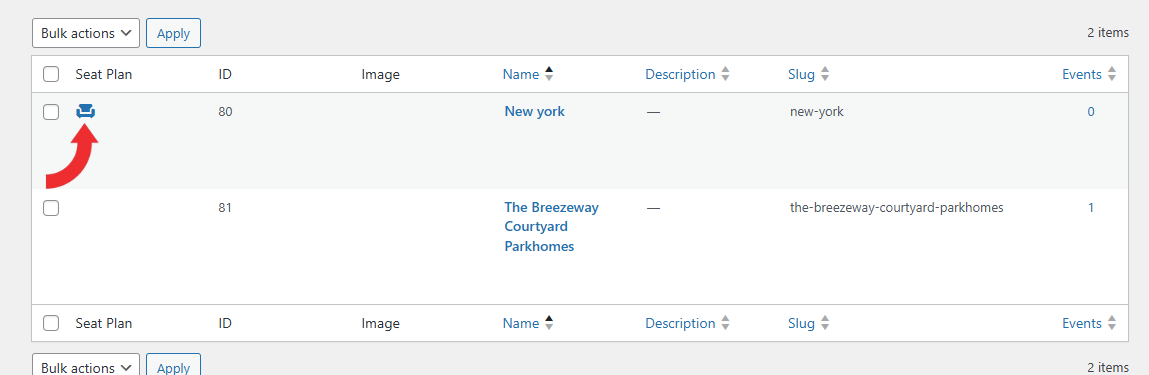Click the header Seat Plan column label

click(103, 74)
